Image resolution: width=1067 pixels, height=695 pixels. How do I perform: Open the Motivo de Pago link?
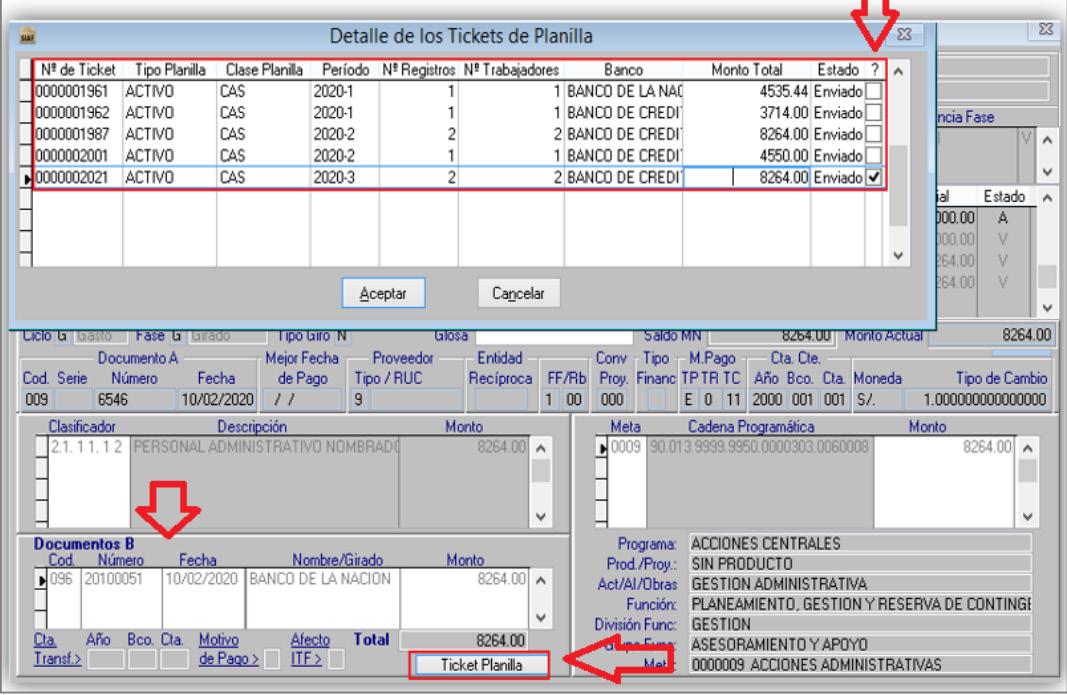click(x=228, y=649)
